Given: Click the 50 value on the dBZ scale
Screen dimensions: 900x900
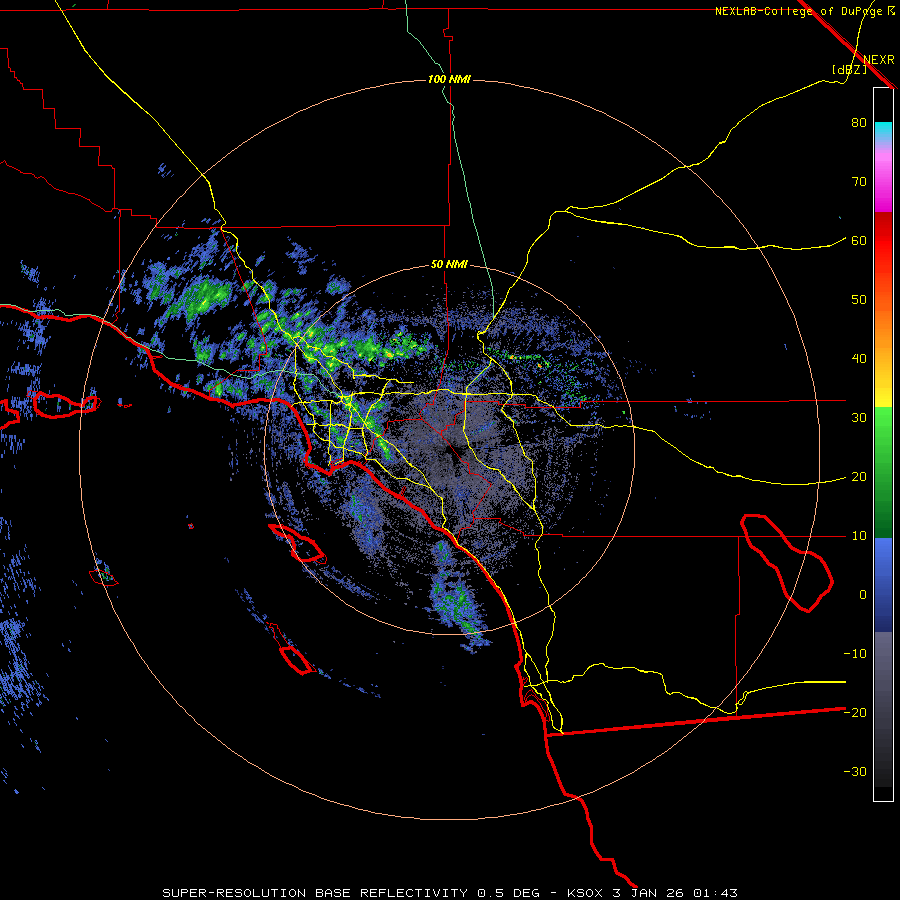Looking at the screenshot, I should [x=859, y=300].
